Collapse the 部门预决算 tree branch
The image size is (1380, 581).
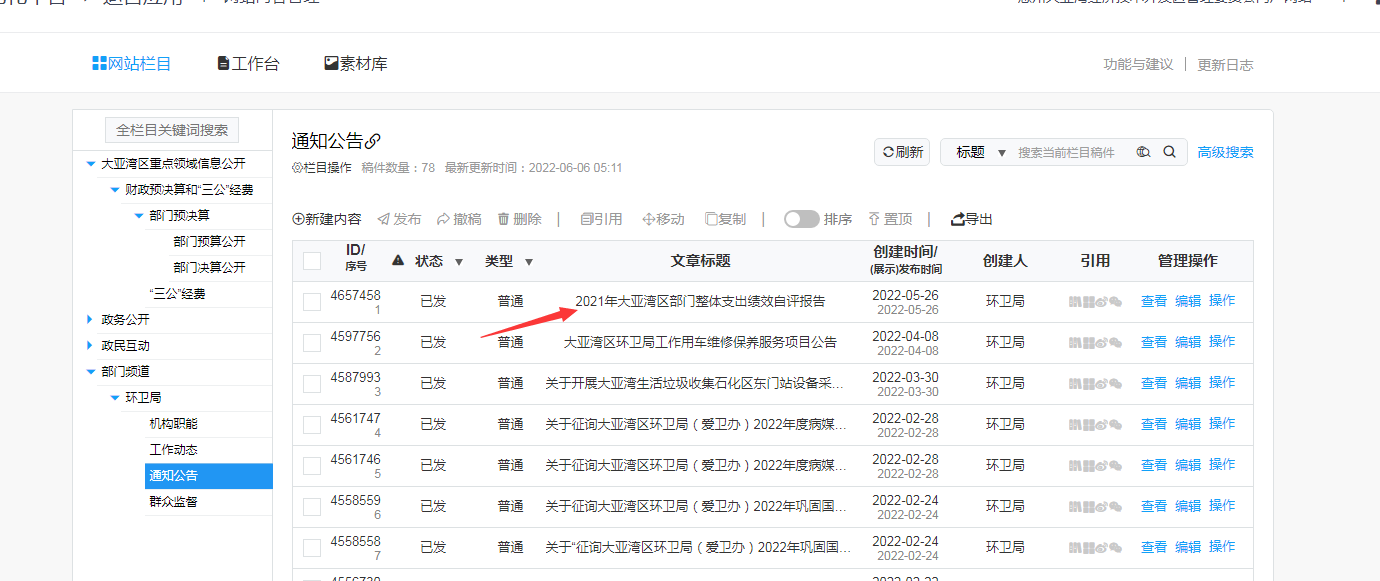pos(140,215)
